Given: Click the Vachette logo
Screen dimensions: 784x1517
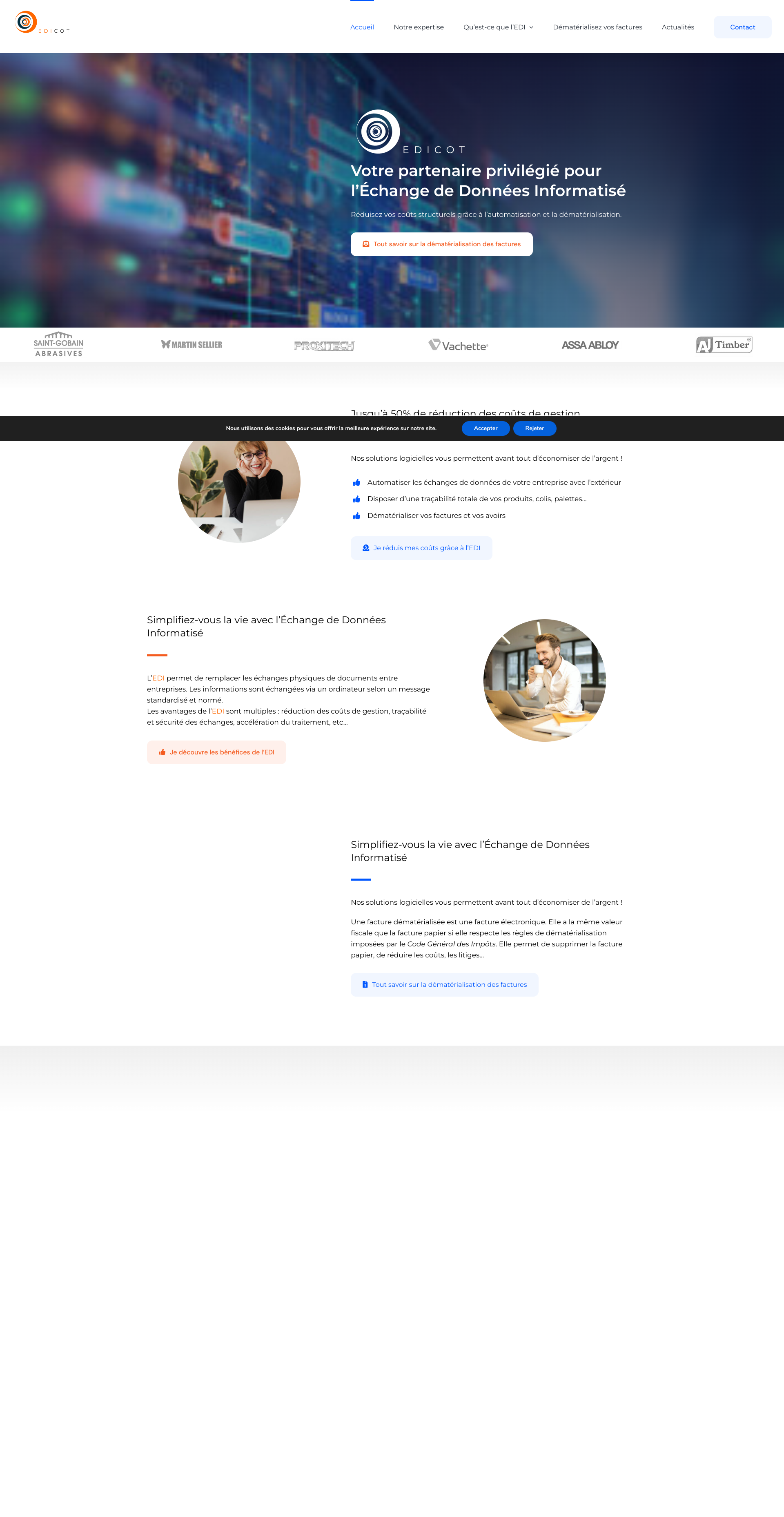Looking at the screenshot, I should click(x=459, y=345).
